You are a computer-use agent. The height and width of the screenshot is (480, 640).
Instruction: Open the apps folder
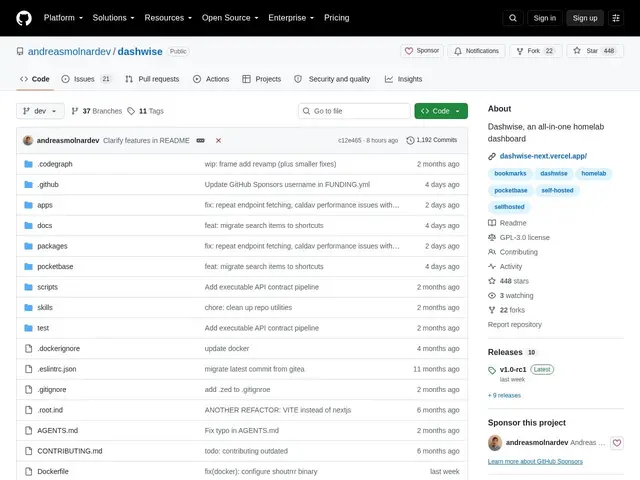tap(45, 205)
